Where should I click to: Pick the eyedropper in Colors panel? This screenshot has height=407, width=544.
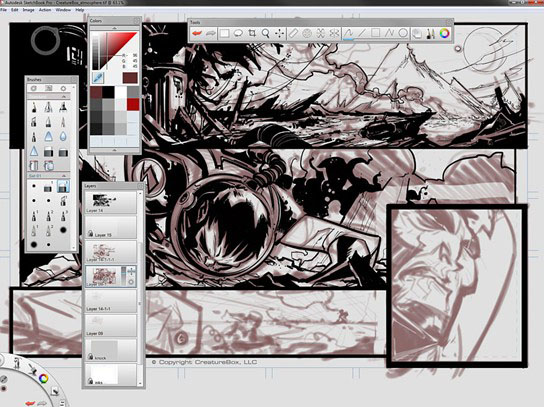[x=98, y=78]
